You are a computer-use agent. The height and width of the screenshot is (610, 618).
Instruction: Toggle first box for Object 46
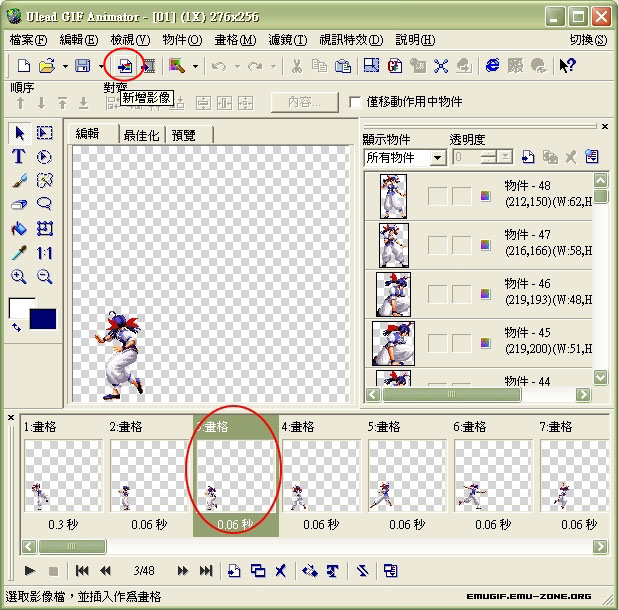pyautogui.click(x=437, y=294)
